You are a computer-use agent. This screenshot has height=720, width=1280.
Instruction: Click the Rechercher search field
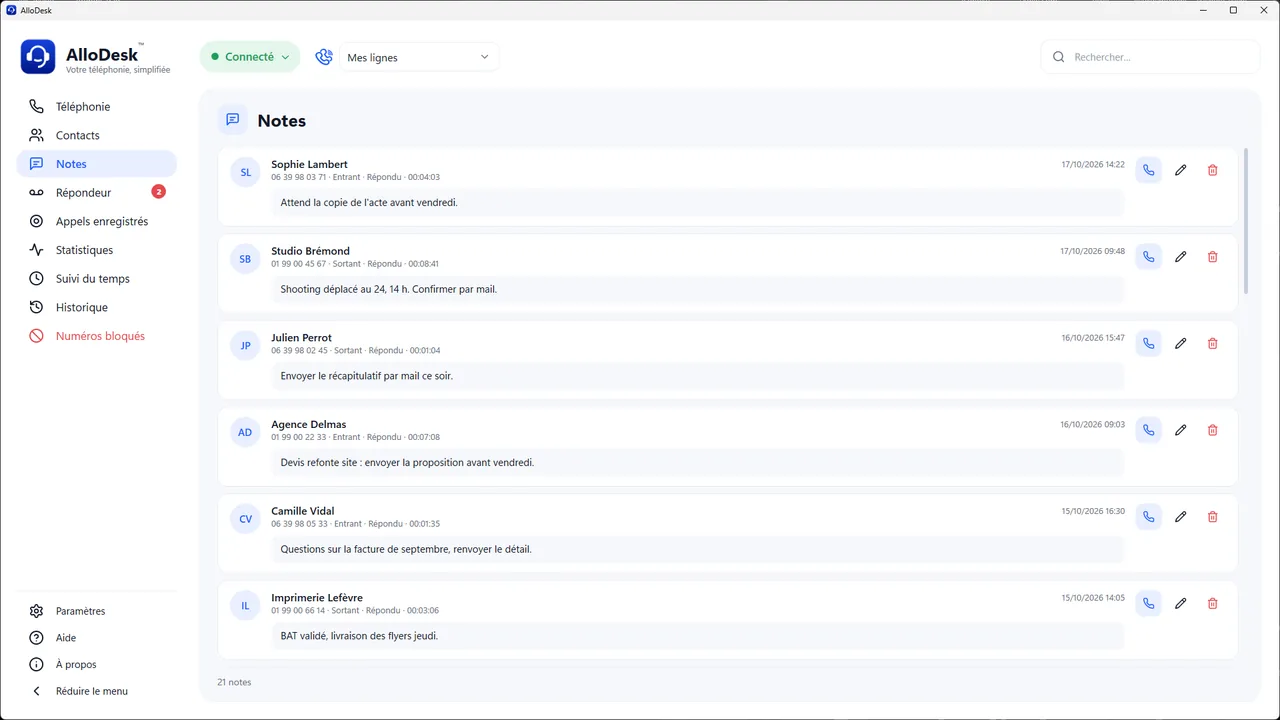[x=1150, y=57]
